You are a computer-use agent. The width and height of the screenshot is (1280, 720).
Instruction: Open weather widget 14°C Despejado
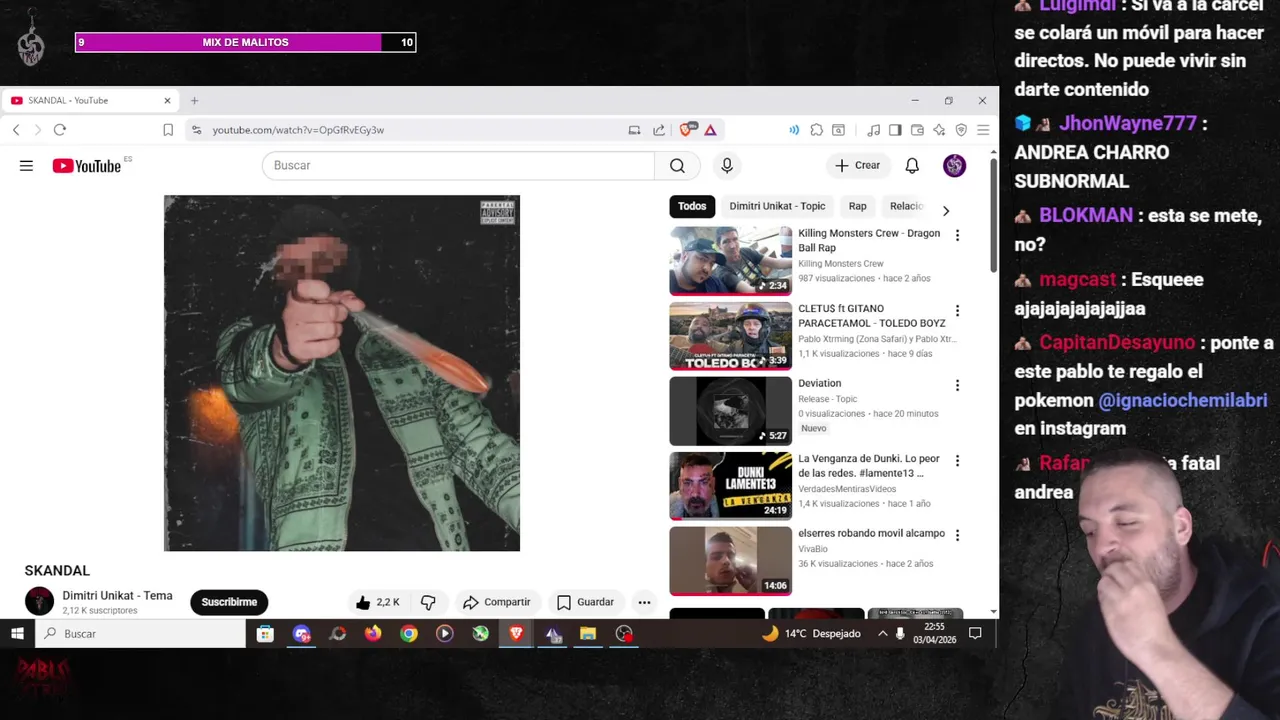click(810, 633)
